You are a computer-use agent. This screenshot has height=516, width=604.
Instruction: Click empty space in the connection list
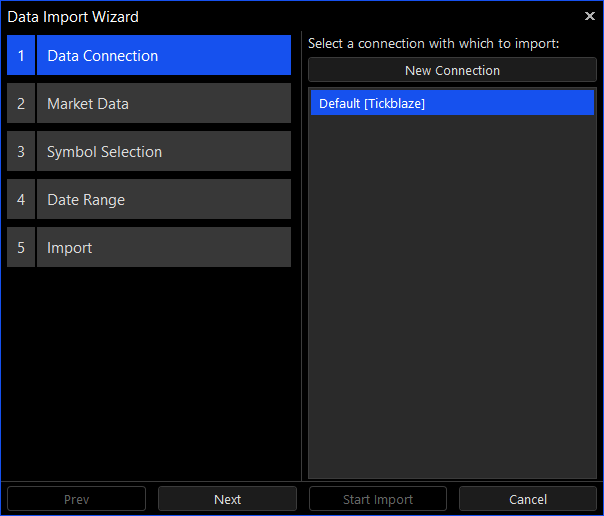pyautogui.click(x=452, y=300)
